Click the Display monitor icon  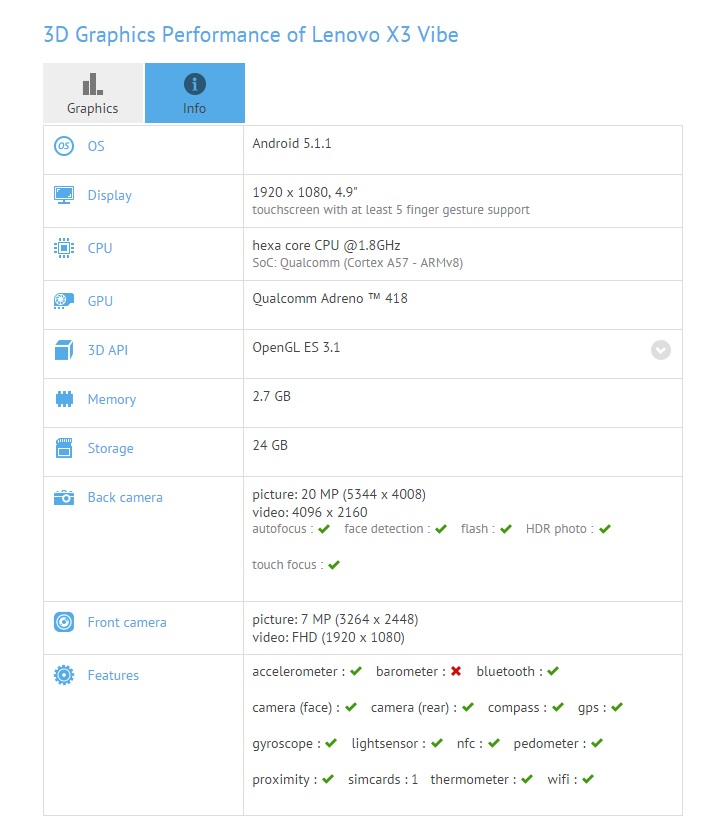click(x=64, y=195)
